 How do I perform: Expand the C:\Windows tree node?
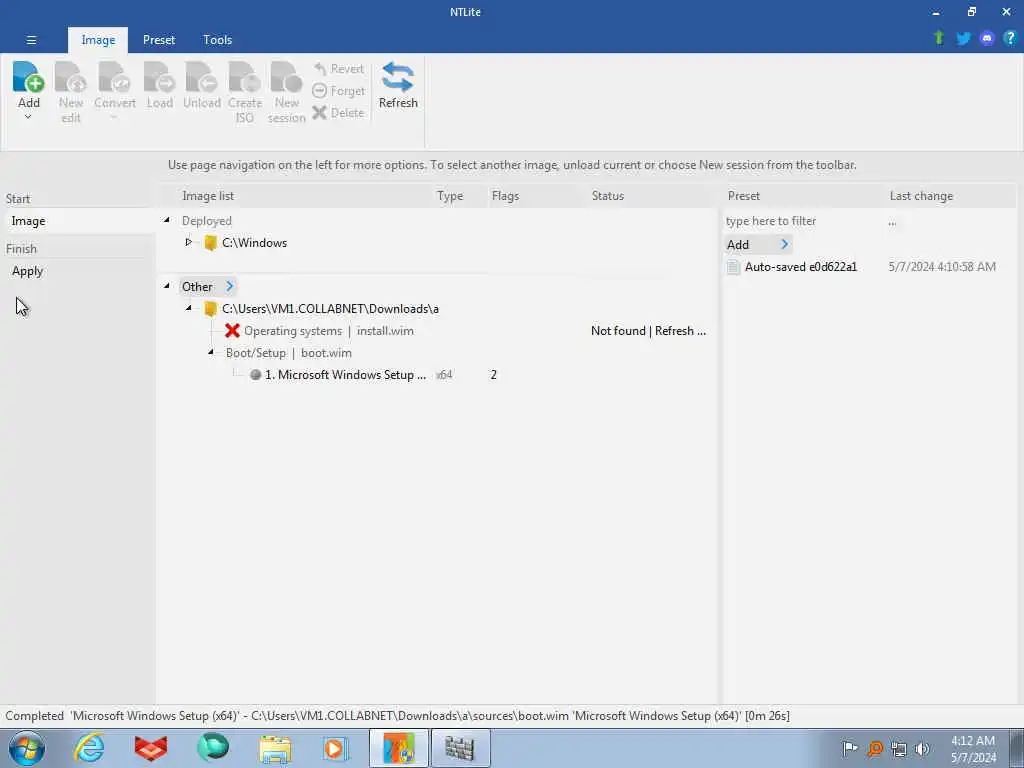pos(189,242)
